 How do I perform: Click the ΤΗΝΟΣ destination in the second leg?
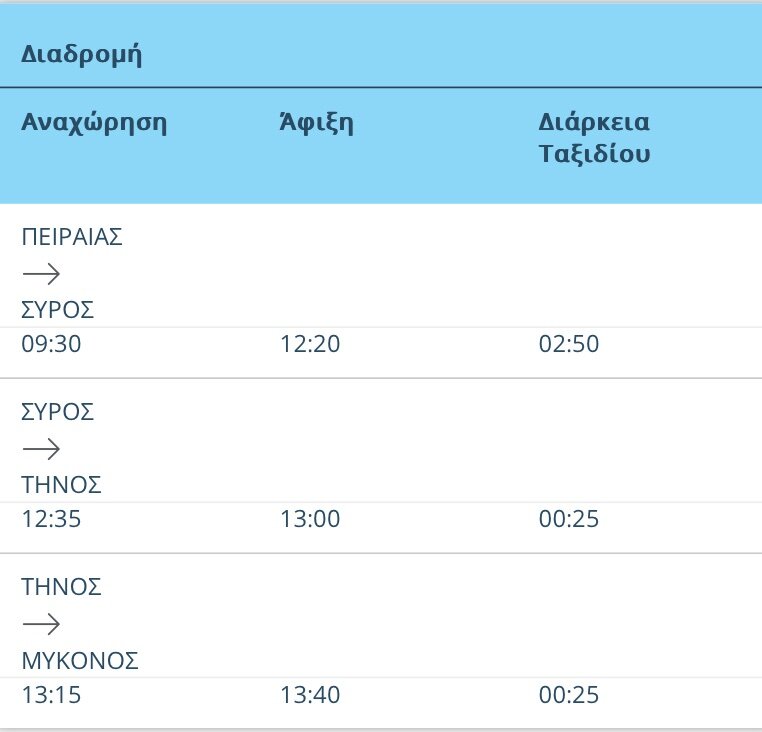pyautogui.click(x=62, y=485)
